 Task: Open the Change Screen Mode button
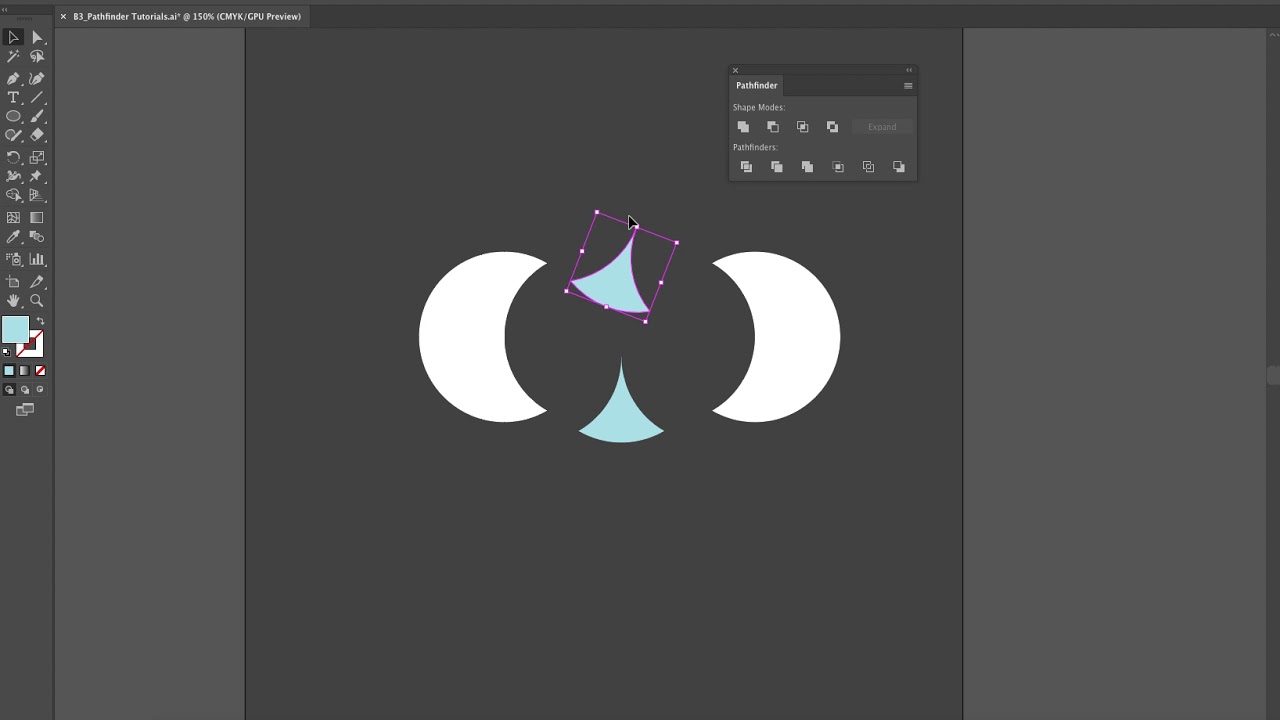point(25,410)
